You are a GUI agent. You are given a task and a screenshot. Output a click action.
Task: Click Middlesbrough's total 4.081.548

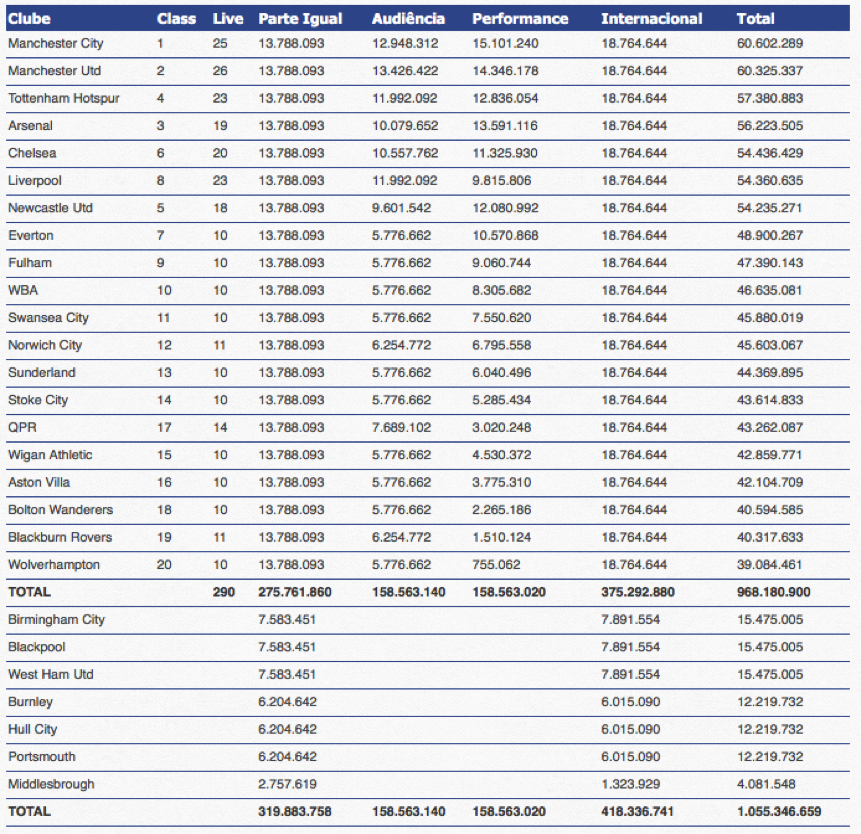click(766, 784)
